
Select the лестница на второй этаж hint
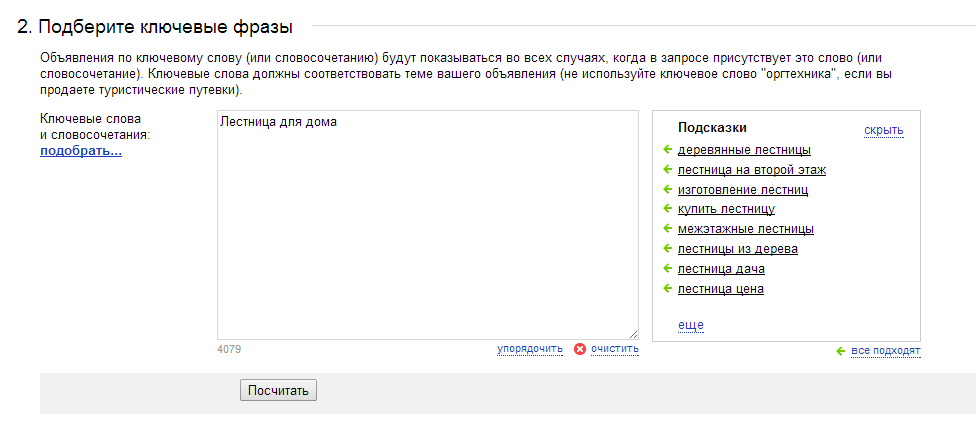pos(752,170)
